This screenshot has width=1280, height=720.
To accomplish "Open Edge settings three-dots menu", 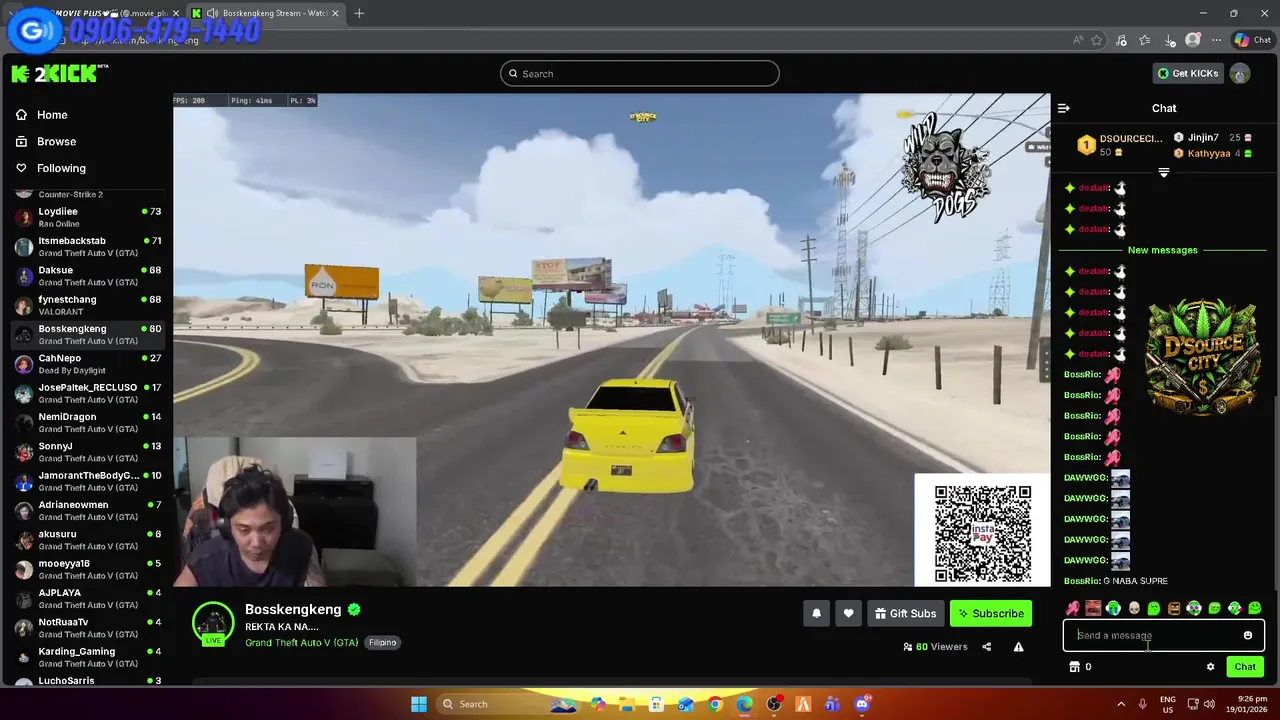I will 1216,40.
